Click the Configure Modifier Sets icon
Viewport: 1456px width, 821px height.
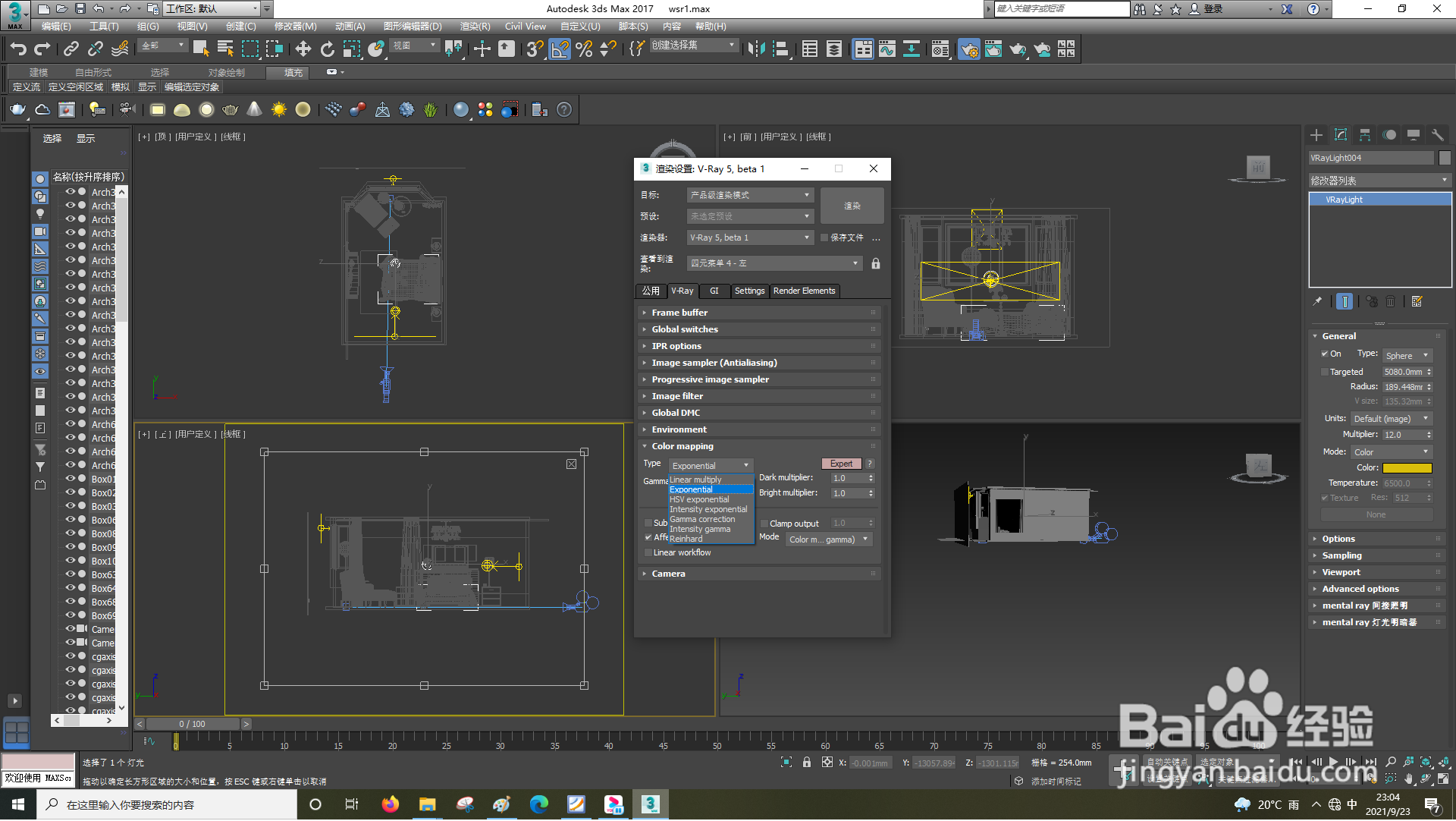tap(1417, 302)
